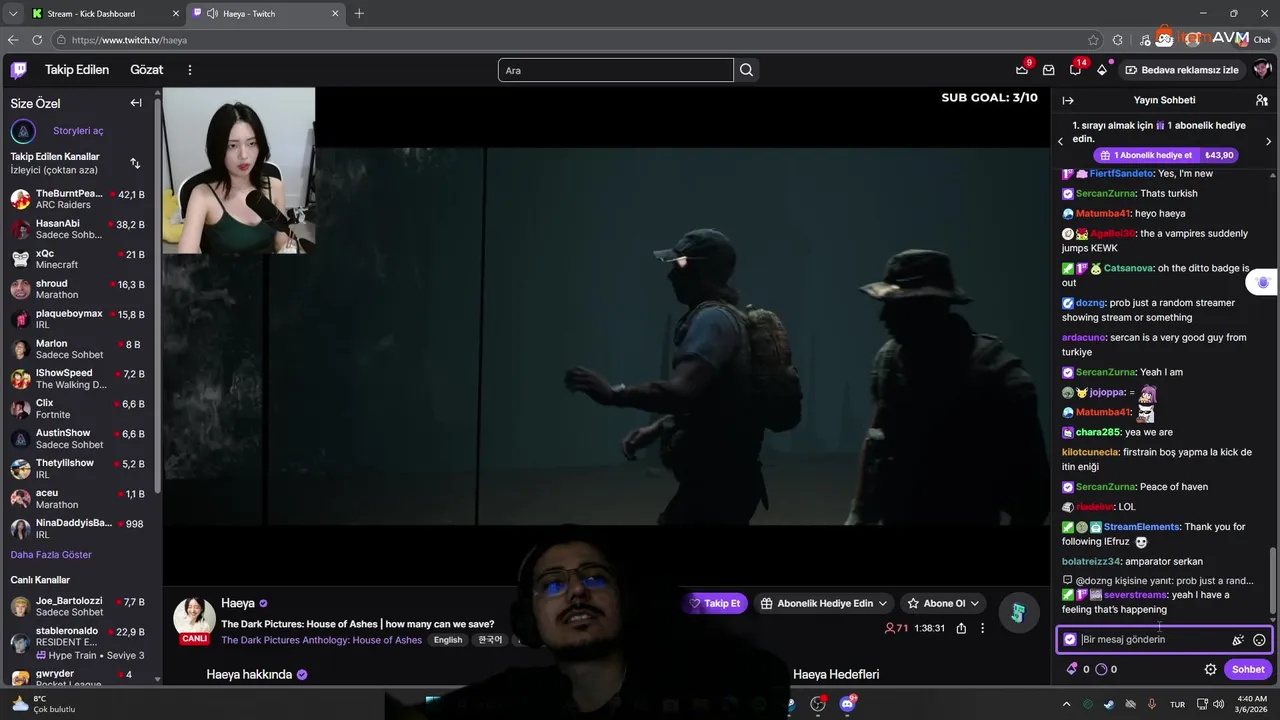Open Twitch home via purple logo

tap(19, 70)
